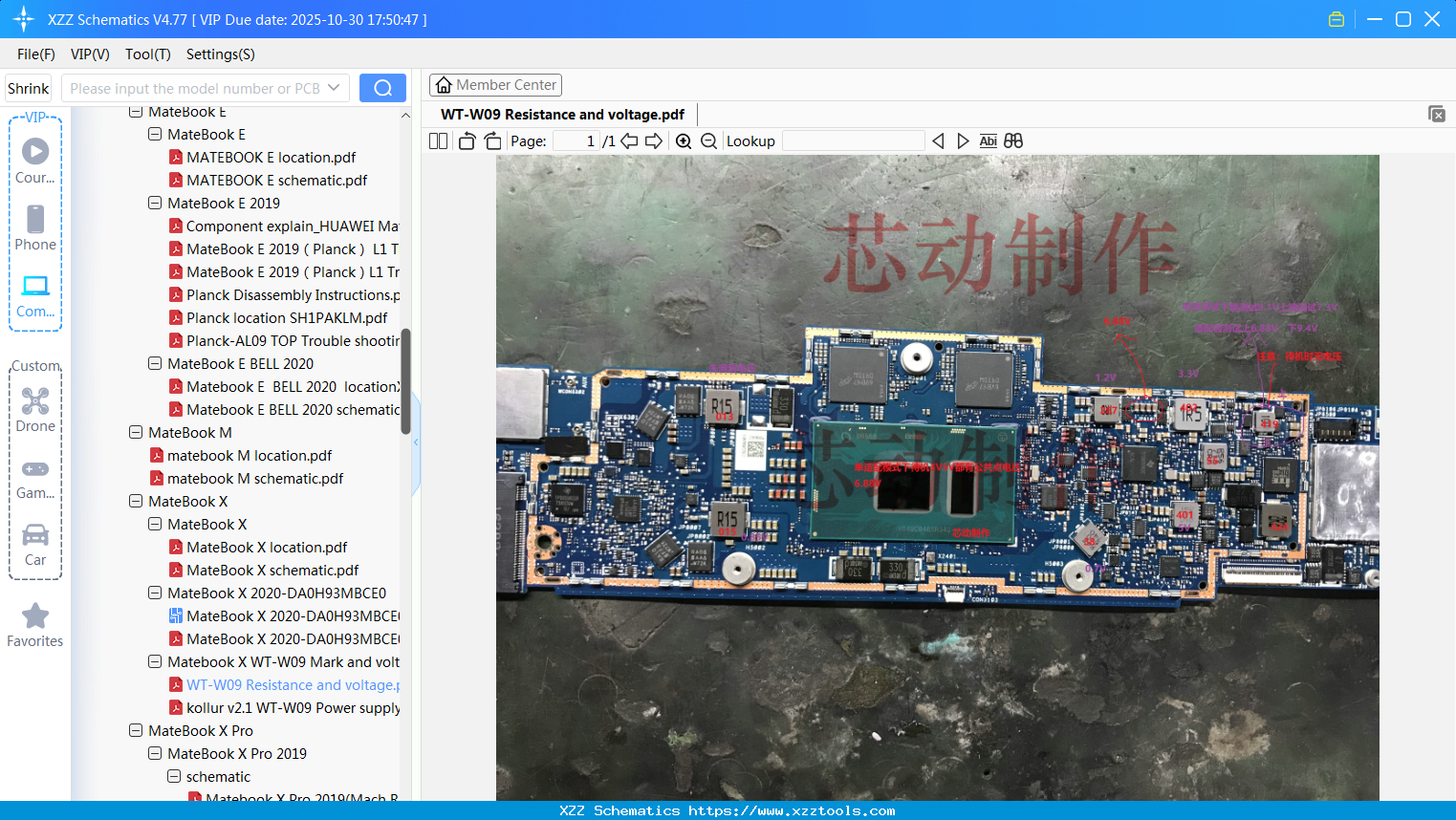1456x820 pixels.
Task: Click the XZZ Schematics logo in title bar
Action: (x=24, y=19)
